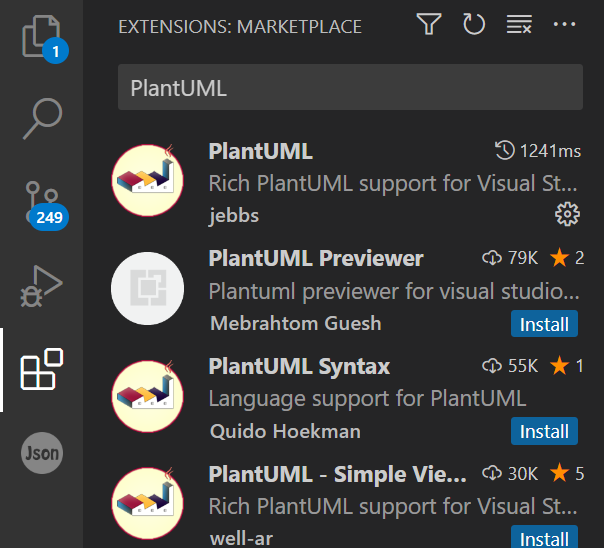Click the star rating 1 on Syntax
This screenshot has width=604, height=548.
click(x=567, y=365)
